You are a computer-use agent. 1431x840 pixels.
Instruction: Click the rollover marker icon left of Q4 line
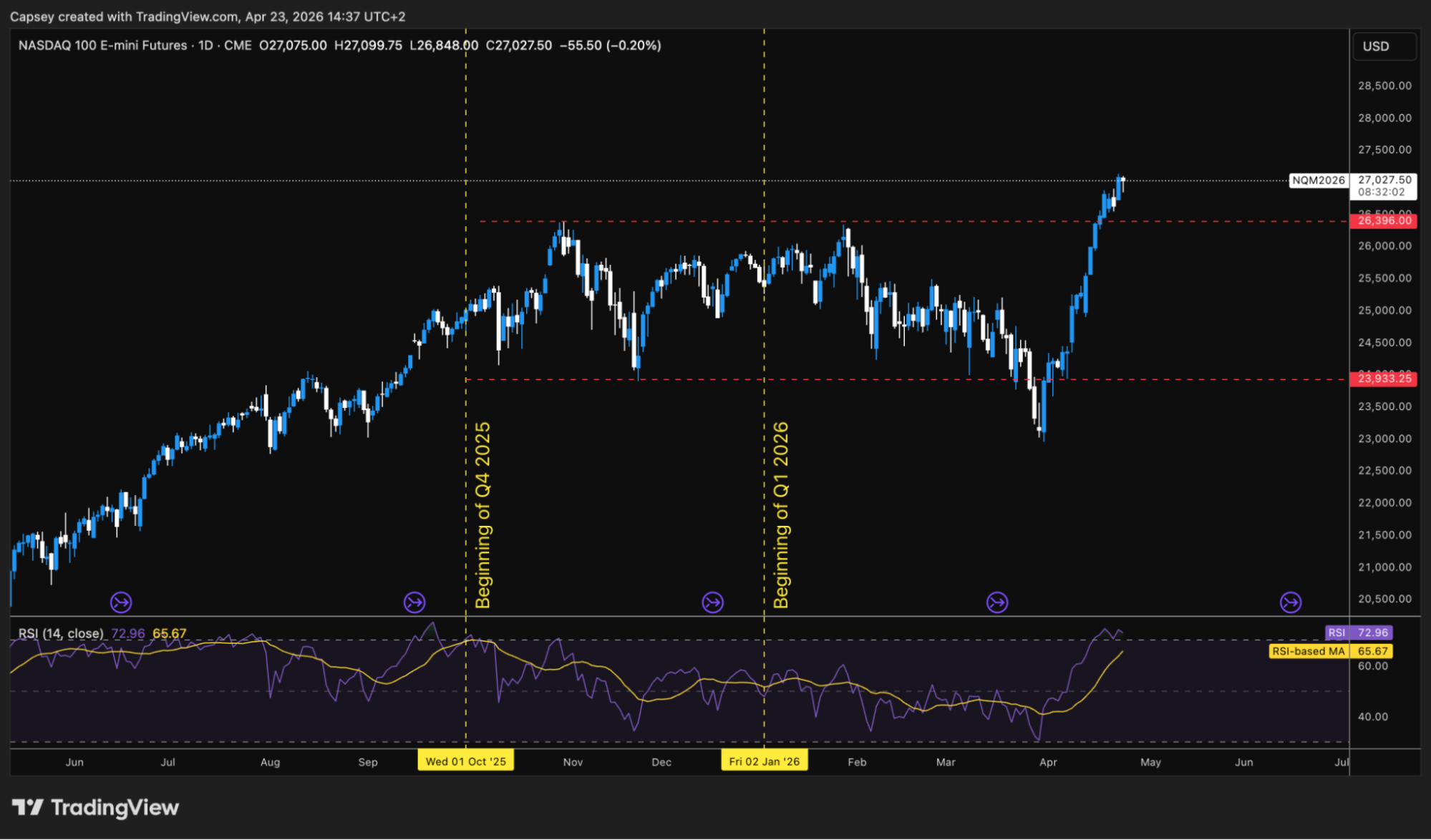coord(414,602)
